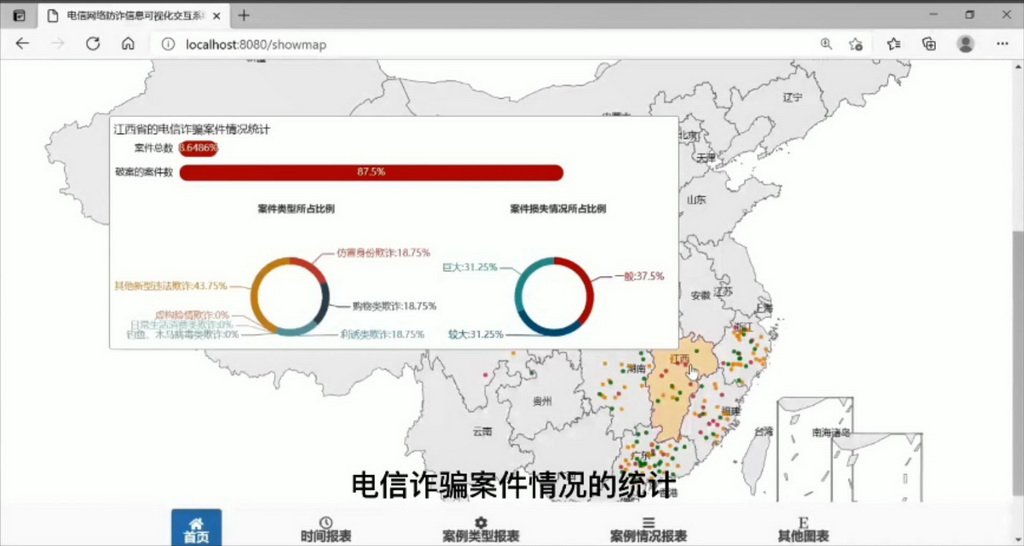Add this page to favorites
This screenshot has width=1024, height=546.
(x=856, y=44)
